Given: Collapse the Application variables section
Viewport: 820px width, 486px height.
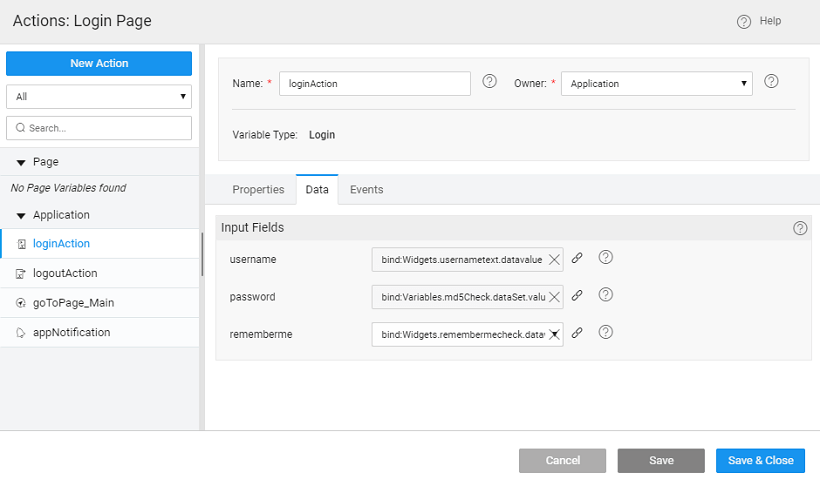Looking at the screenshot, I should tap(21, 215).
